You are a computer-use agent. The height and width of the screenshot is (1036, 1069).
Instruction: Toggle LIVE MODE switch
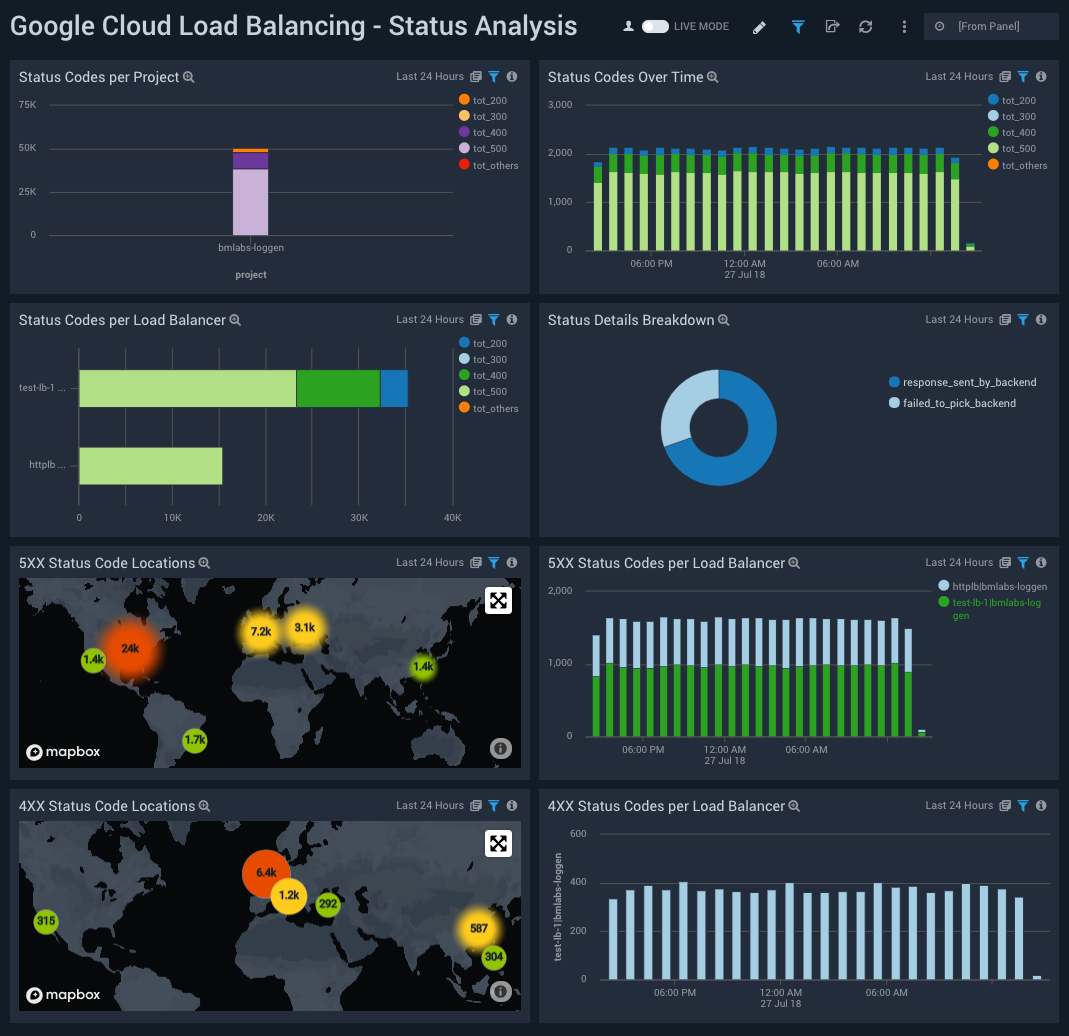point(656,26)
